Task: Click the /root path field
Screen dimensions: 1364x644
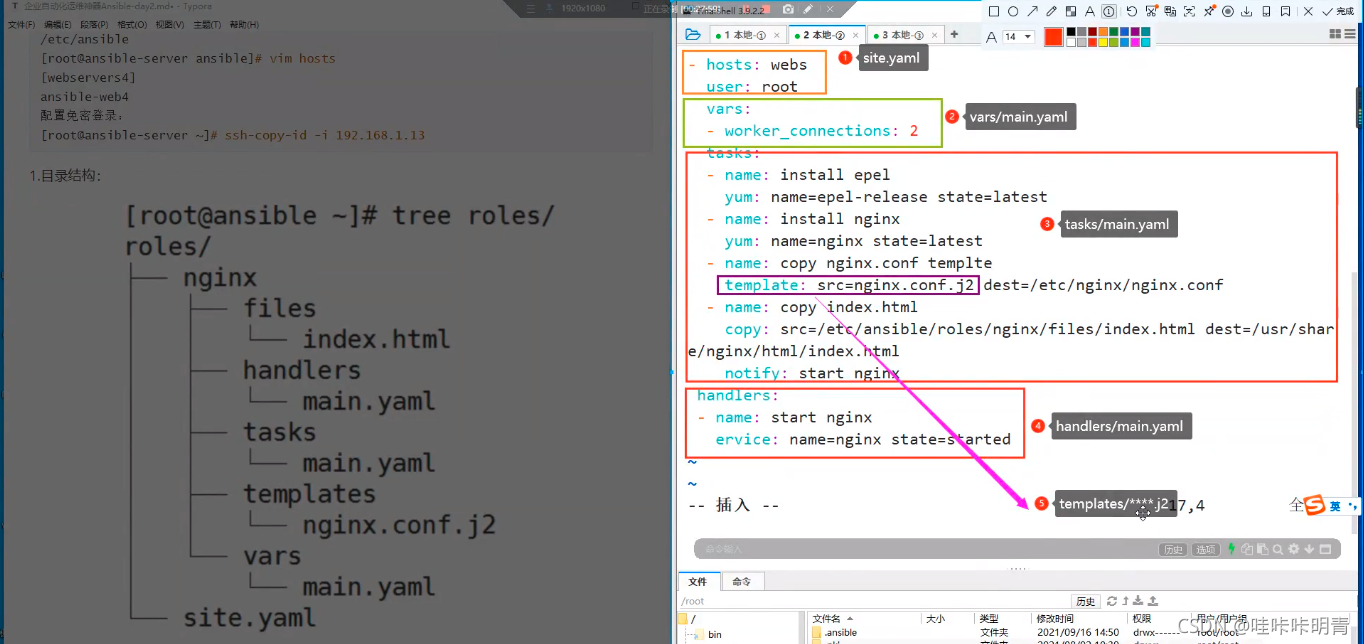Action: click(874, 601)
